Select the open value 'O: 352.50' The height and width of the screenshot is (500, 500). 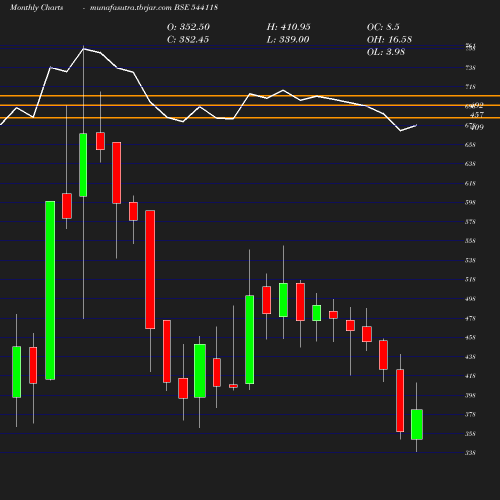(x=188, y=27)
